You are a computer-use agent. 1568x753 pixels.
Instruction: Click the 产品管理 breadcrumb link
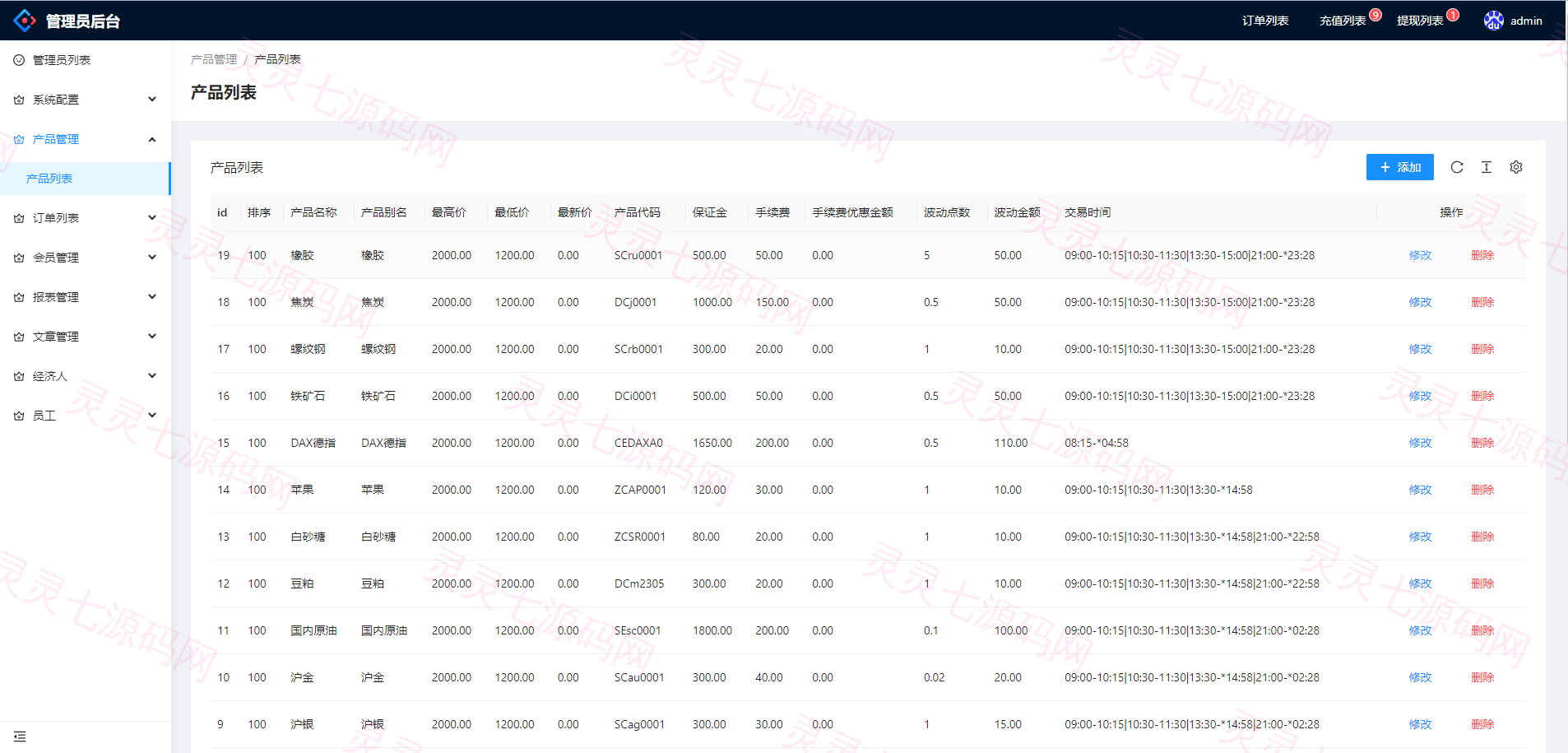[214, 59]
